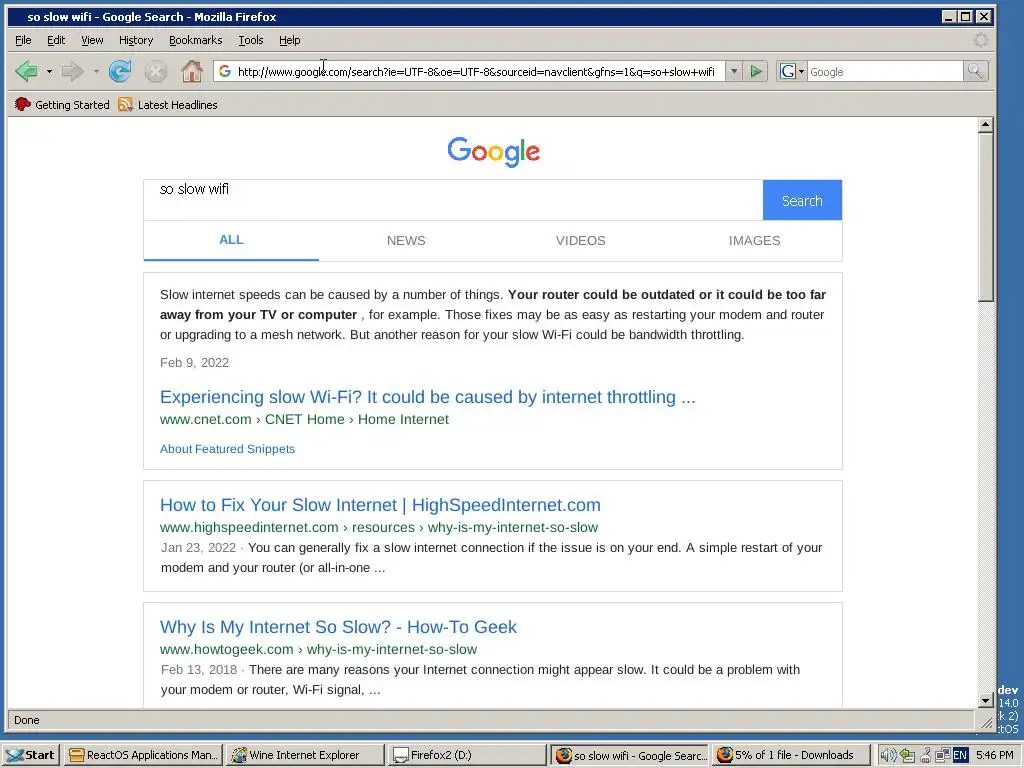Screen dimensions: 1024x768
Task: Switch to the VIDEOS results tab
Action: pyautogui.click(x=580, y=240)
